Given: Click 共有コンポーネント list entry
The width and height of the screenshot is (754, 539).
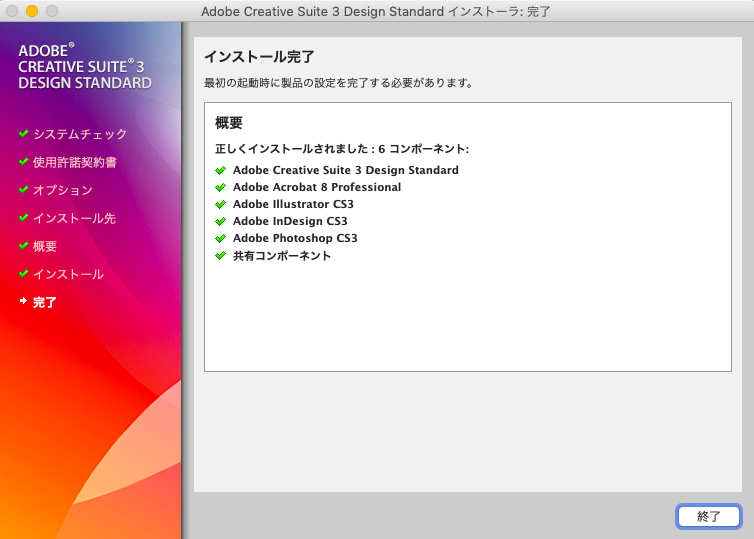Looking at the screenshot, I should (282, 256).
